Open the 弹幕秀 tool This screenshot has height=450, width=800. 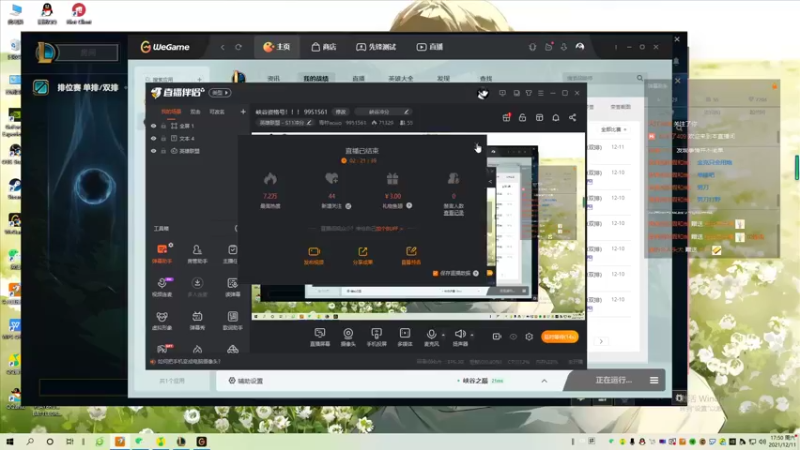[197, 321]
